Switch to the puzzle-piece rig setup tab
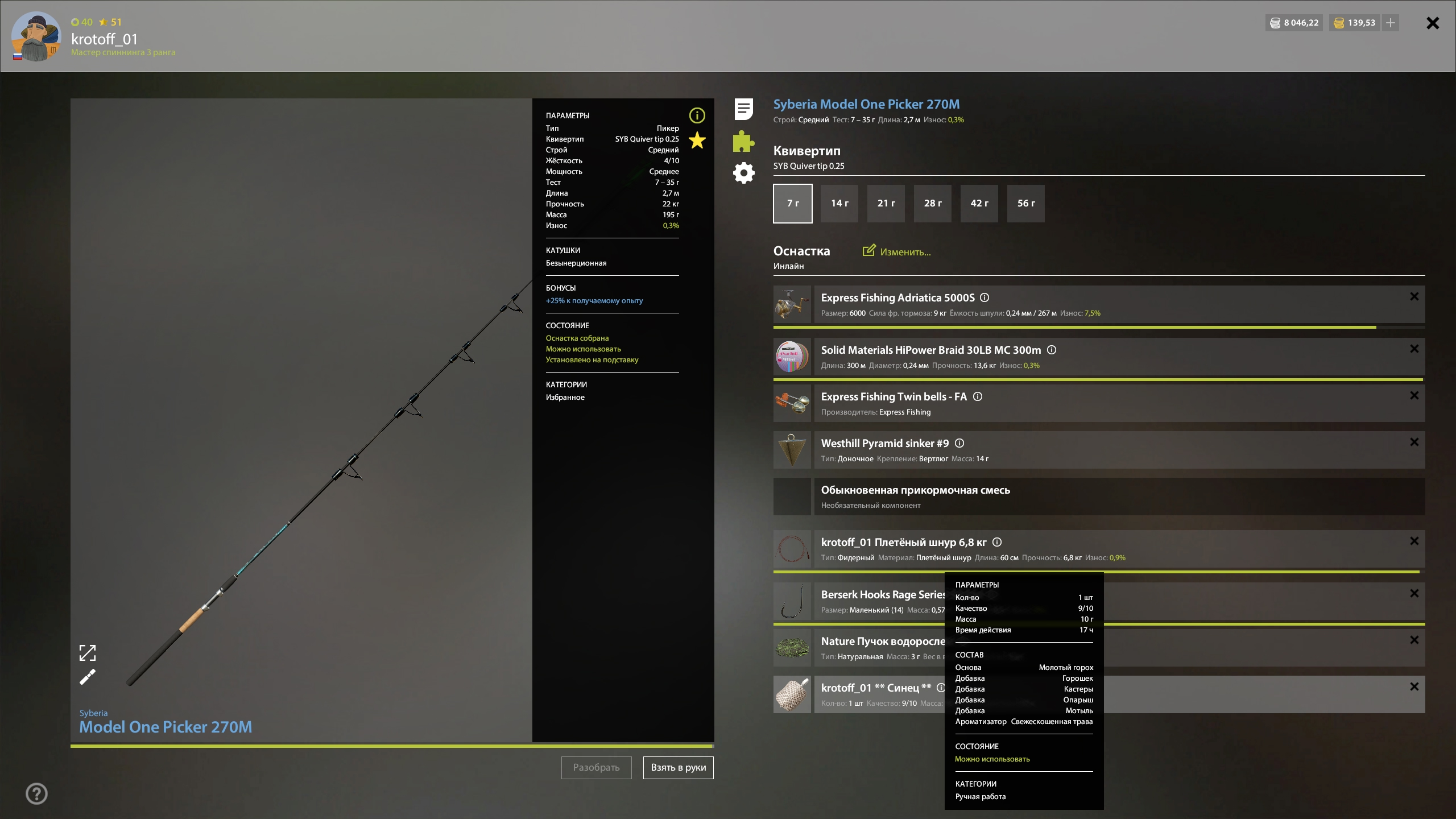1456x819 pixels. [743, 141]
